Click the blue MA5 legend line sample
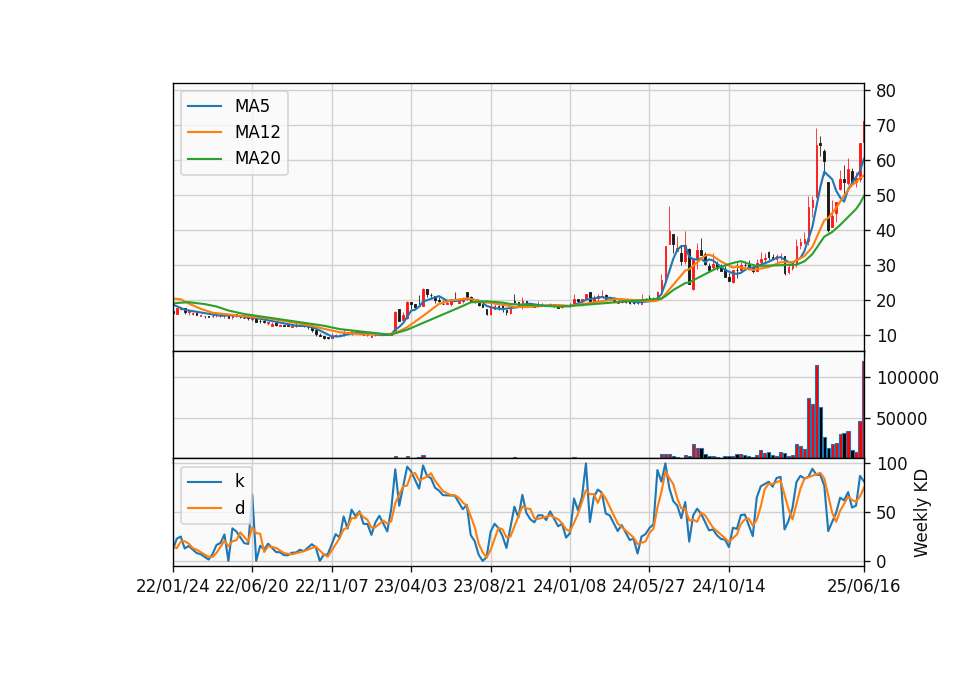The height and width of the screenshot is (690, 960). tap(204, 106)
